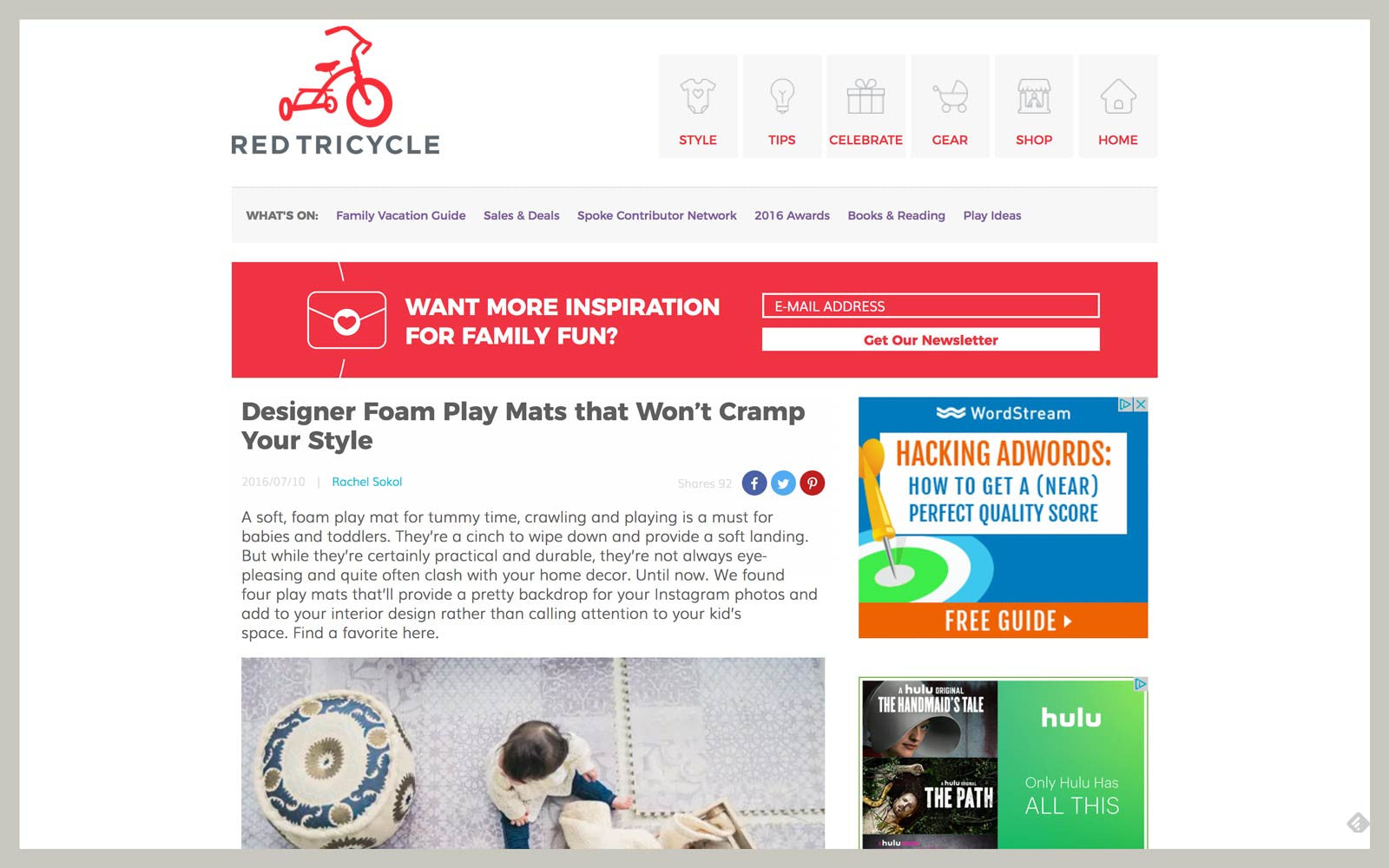Open the Celebrate gift box icon
This screenshot has width=1389, height=868.
(866, 96)
